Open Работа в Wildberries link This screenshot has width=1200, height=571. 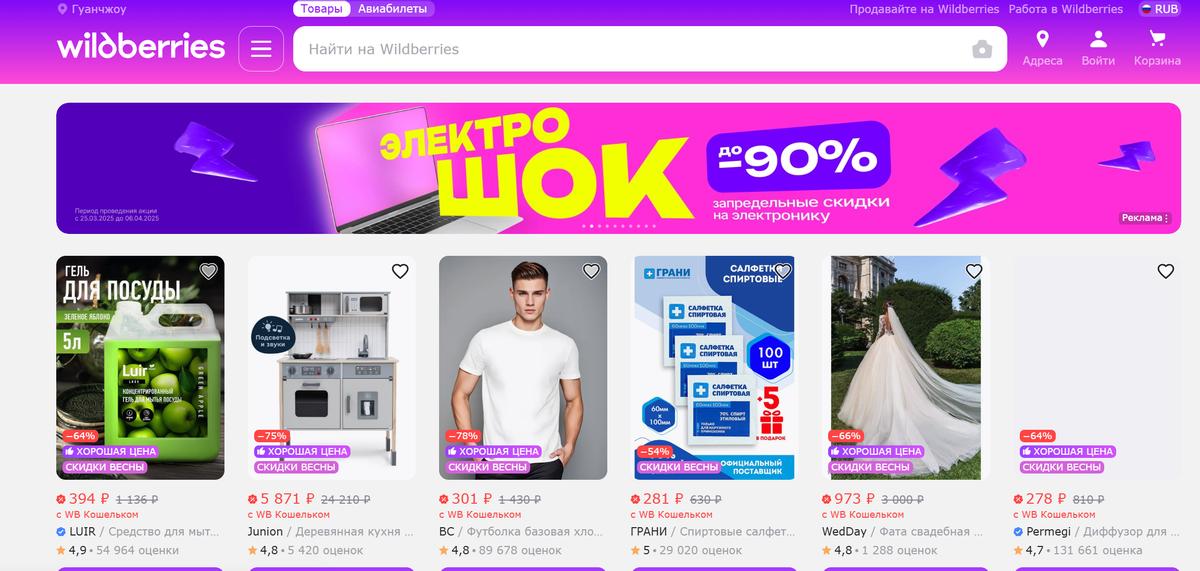[x=1065, y=9]
